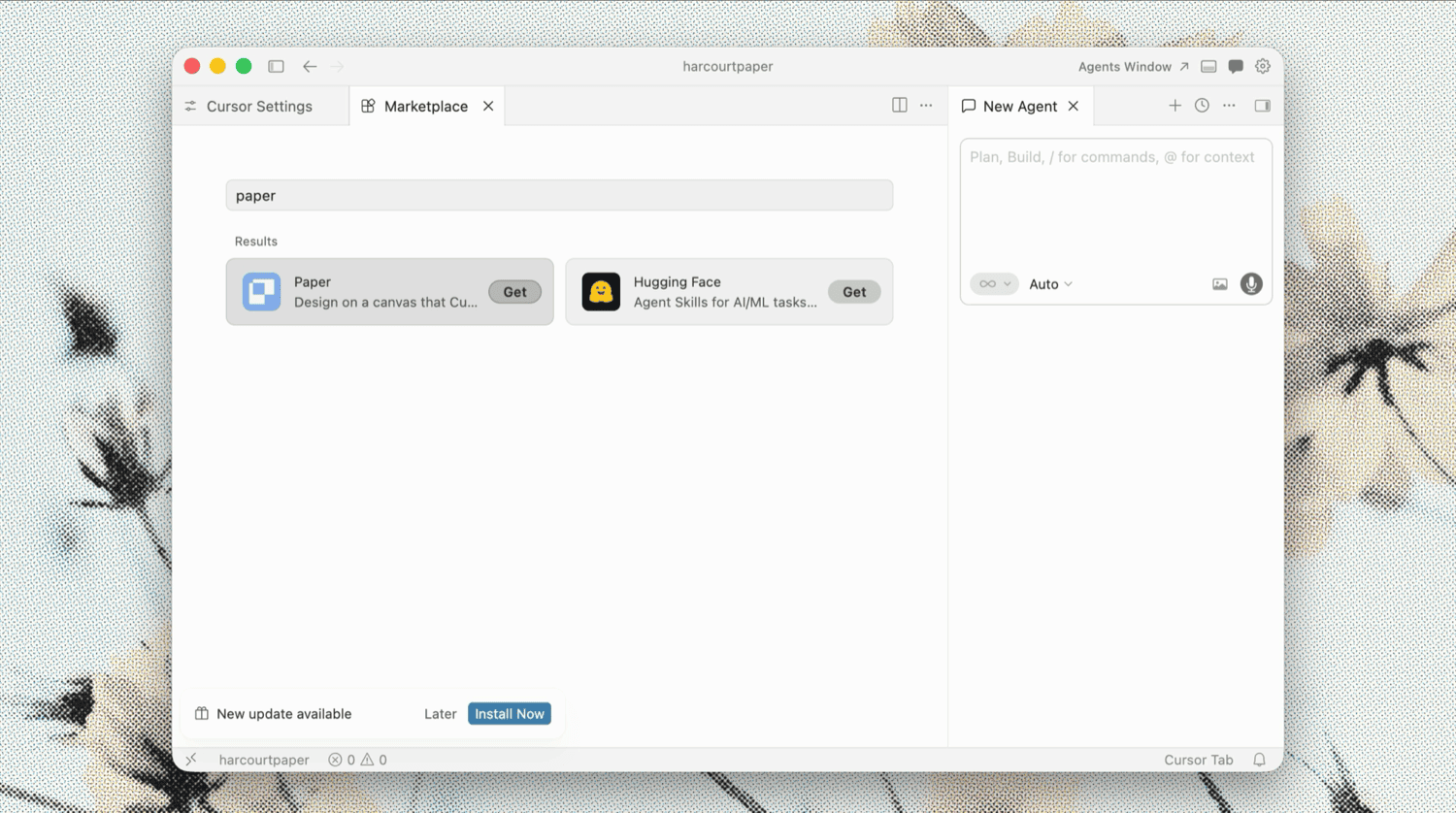Toggle the primary sidebar icon in title bar

276,66
